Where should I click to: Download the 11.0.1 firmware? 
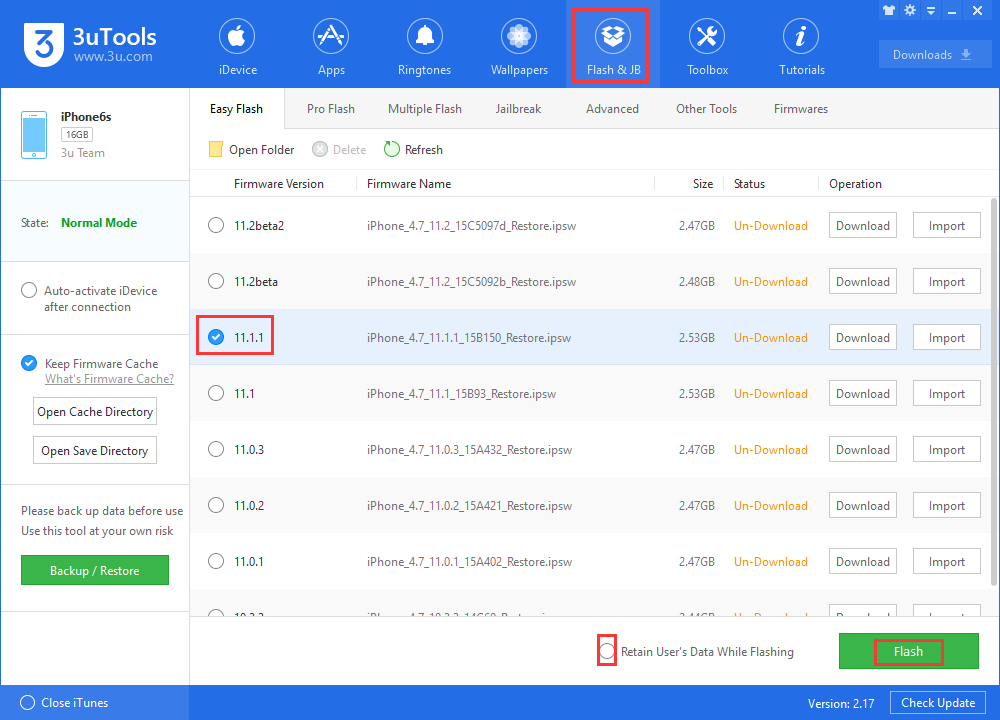(863, 562)
